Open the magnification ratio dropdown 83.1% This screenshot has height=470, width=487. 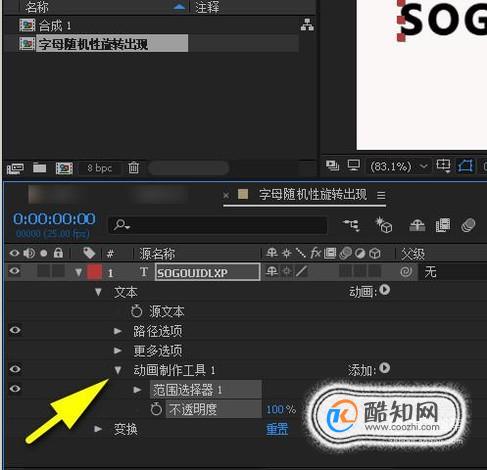398,166
